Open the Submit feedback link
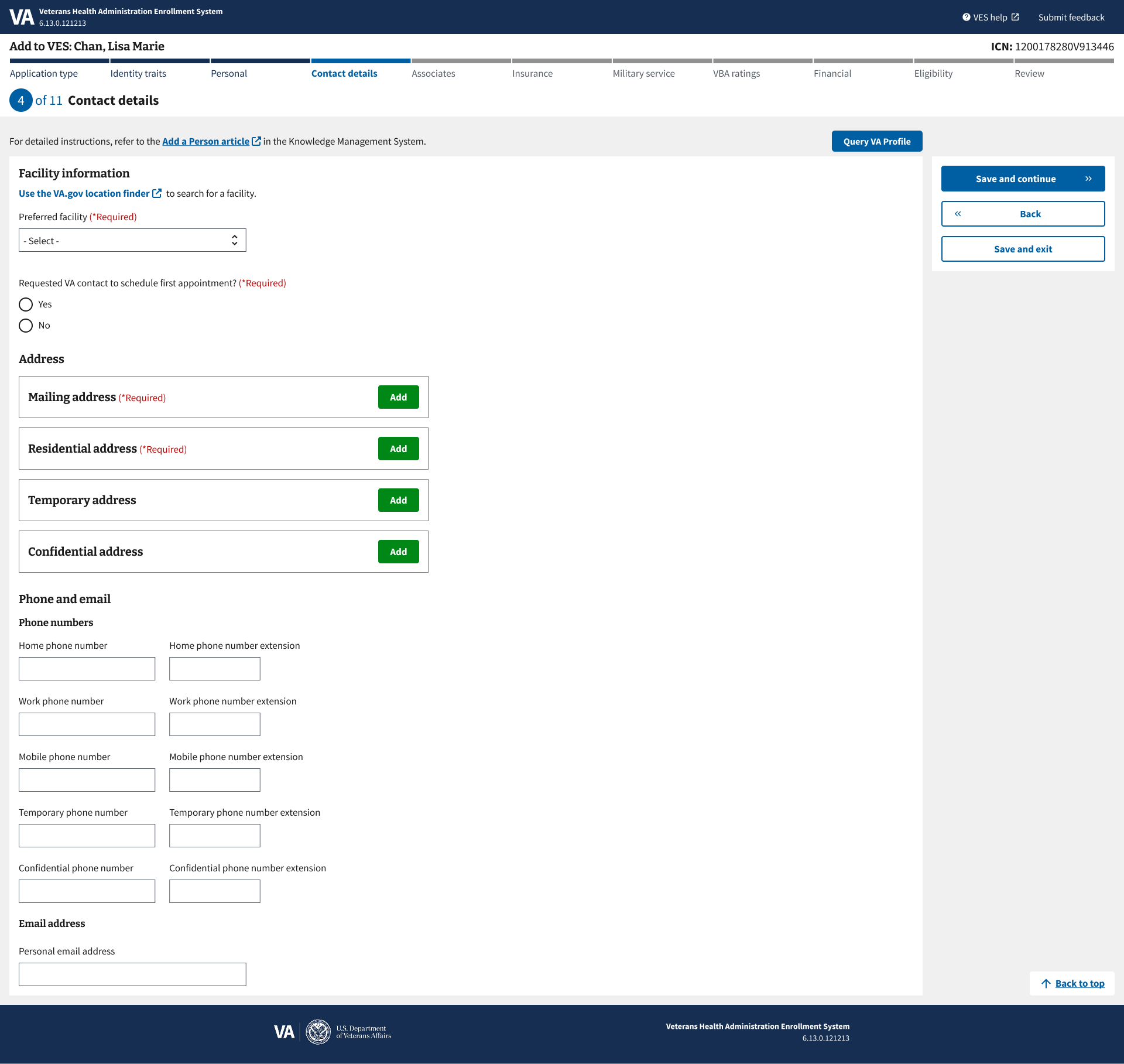This screenshot has width=1124, height=1064. 1071,17
